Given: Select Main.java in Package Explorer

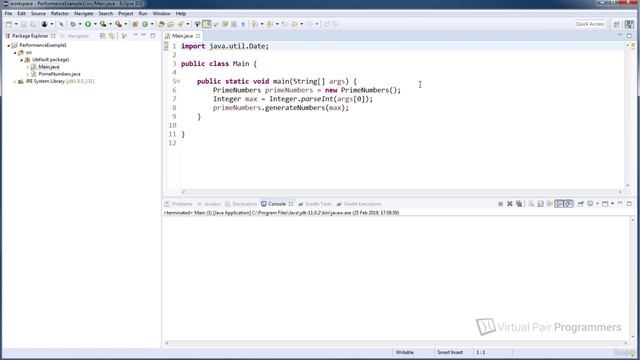Looking at the screenshot, I should pos(49,67).
